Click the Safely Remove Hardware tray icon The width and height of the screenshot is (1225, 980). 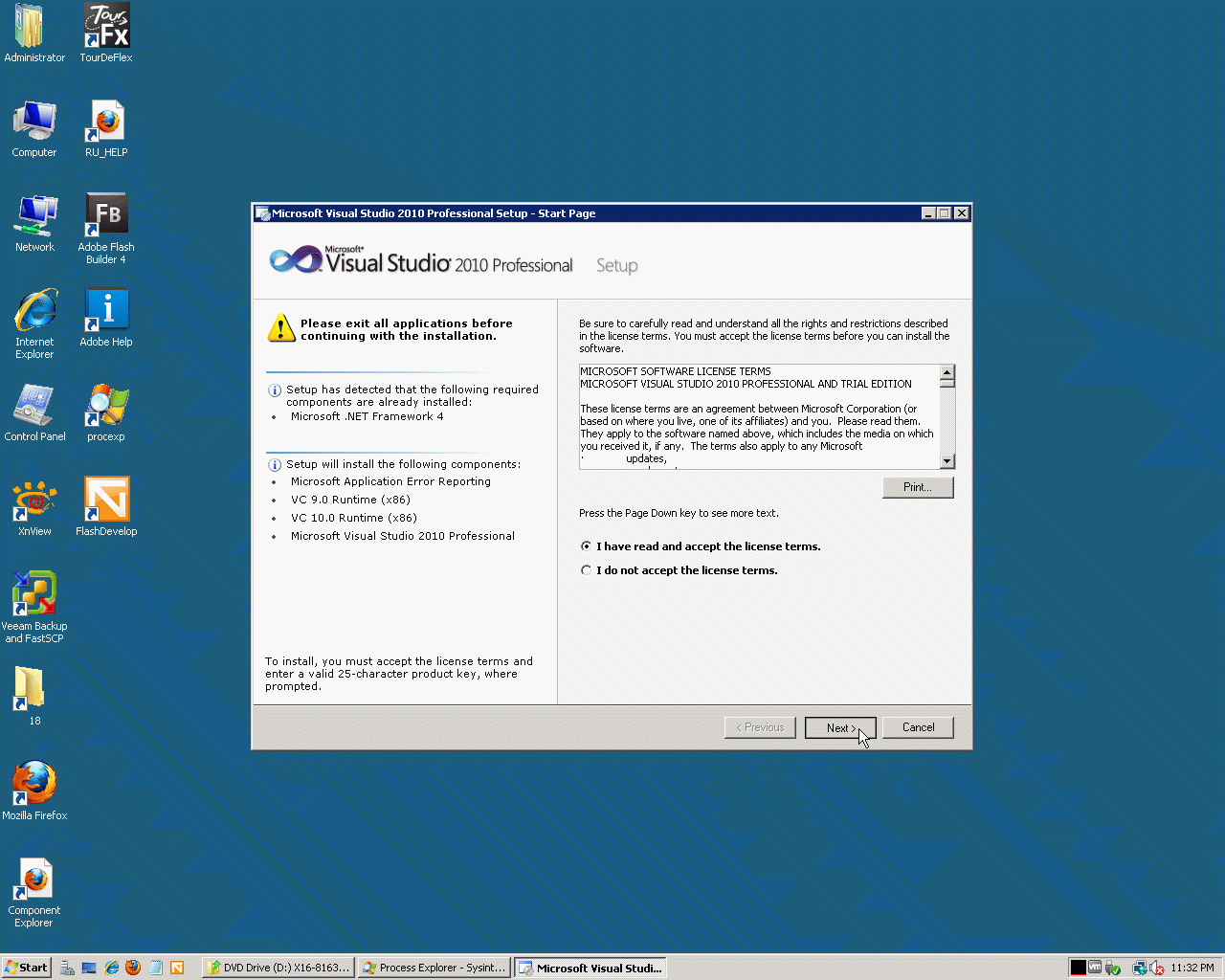click(x=1112, y=968)
